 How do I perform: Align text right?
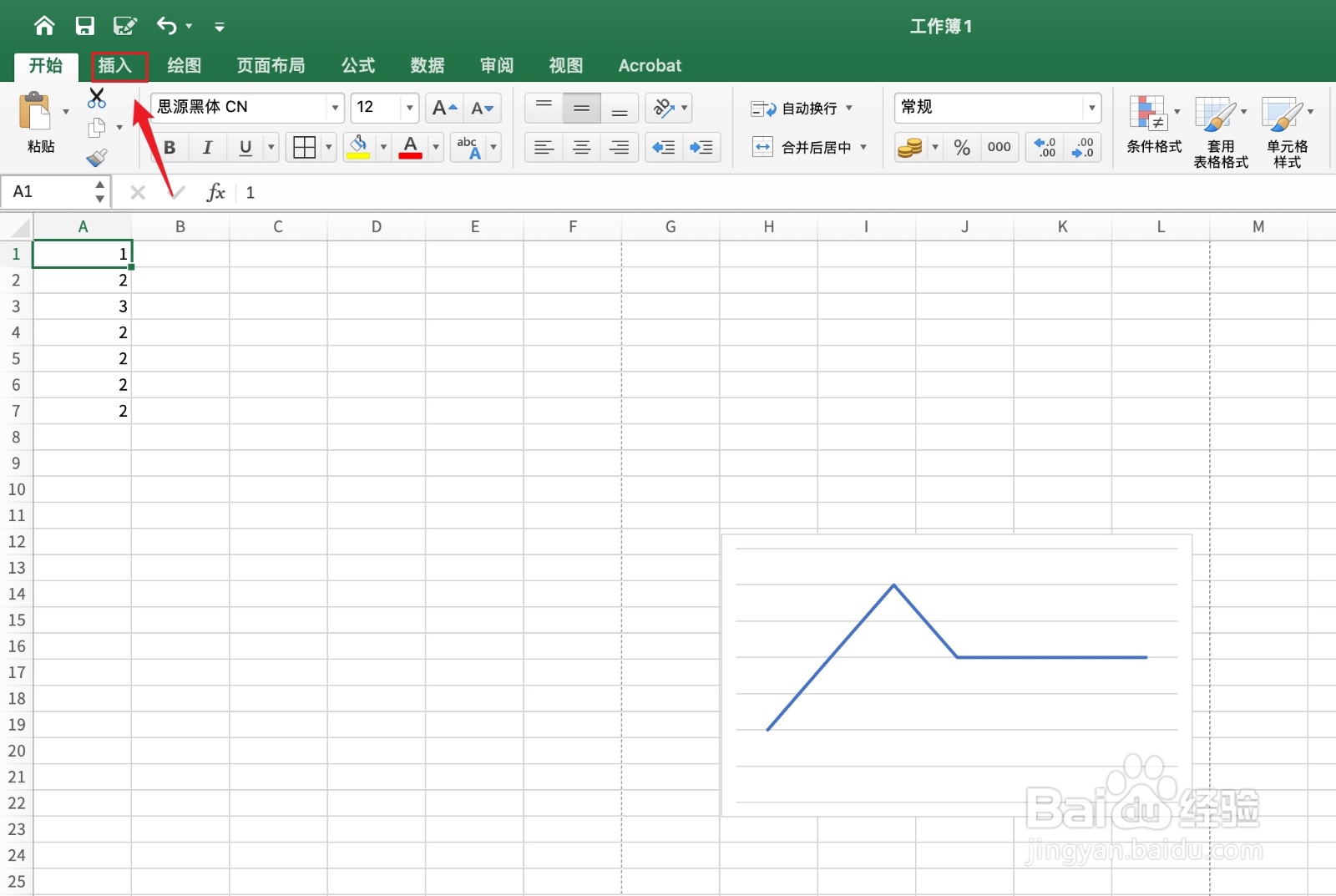coord(620,148)
